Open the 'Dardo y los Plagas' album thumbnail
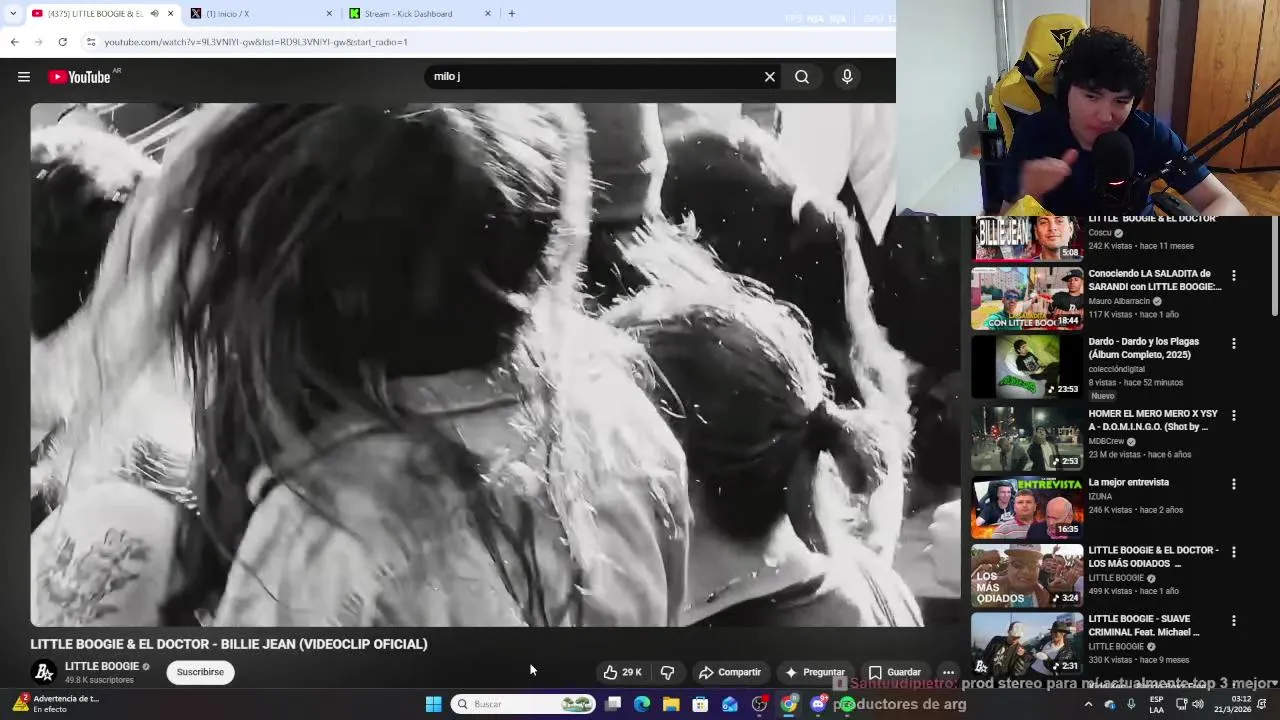Viewport: 1280px width, 720px height. pos(1027,366)
